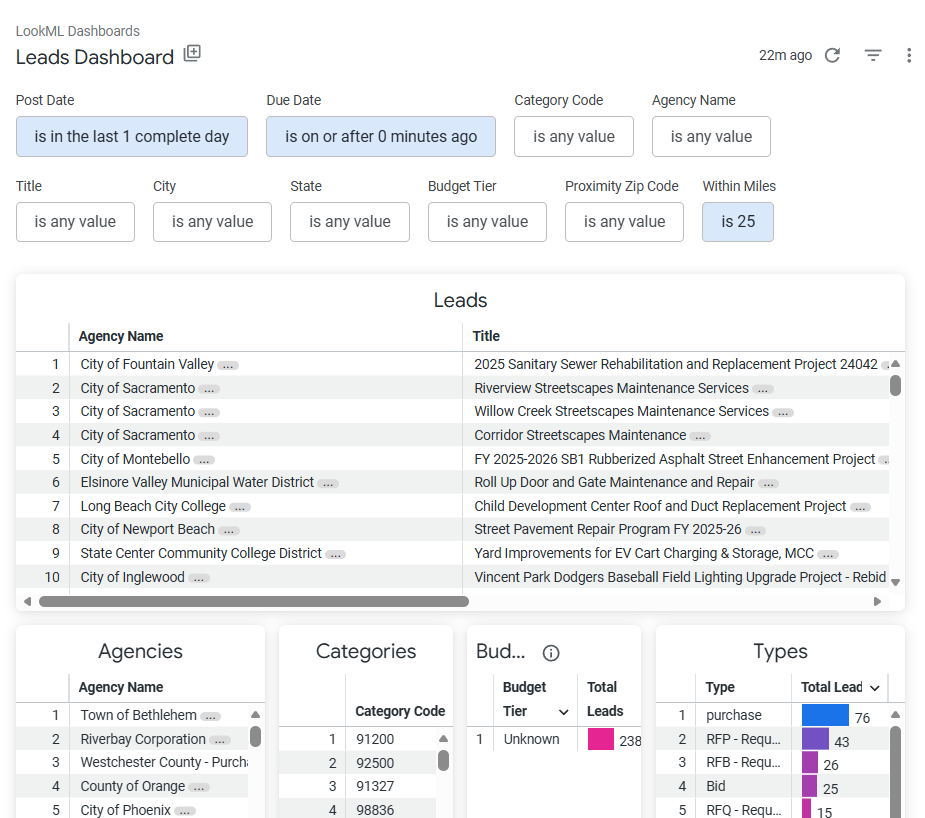Open the State filter field
The height and width of the screenshot is (818, 925).
pyautogui.click(x=349, y=222)
